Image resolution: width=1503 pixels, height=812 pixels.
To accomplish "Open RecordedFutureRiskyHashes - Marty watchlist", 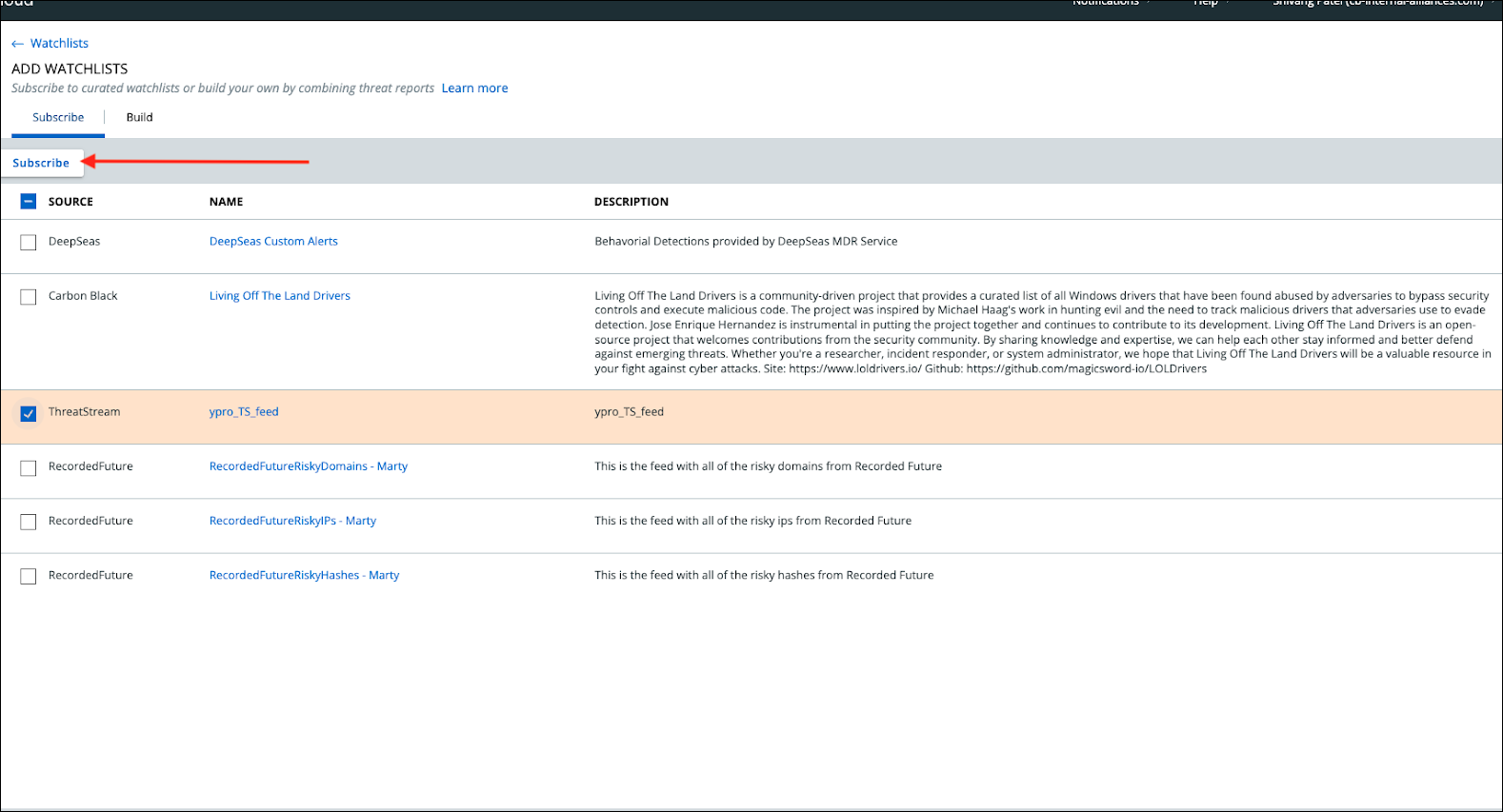I will [x=304, y=575].
